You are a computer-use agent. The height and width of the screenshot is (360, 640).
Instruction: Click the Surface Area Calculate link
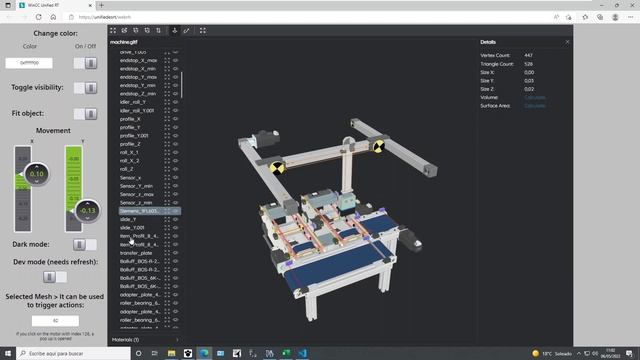[x=535, y=106]
